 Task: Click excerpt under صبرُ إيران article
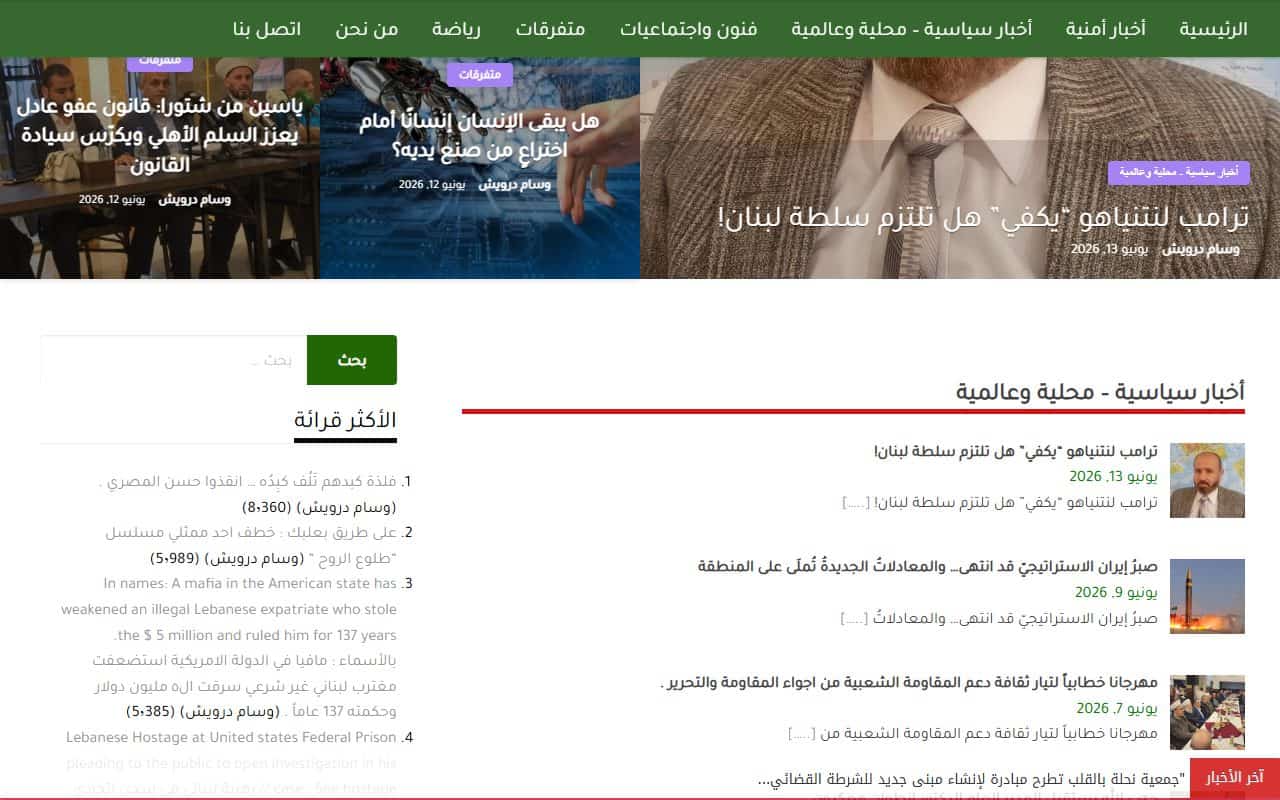998,618
